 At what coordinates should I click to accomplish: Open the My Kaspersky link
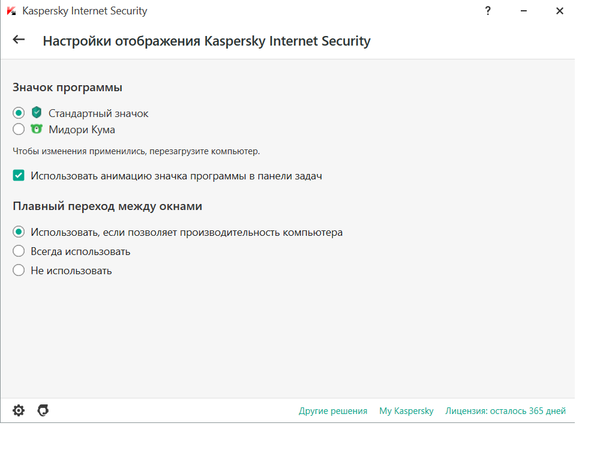(406, 411)
